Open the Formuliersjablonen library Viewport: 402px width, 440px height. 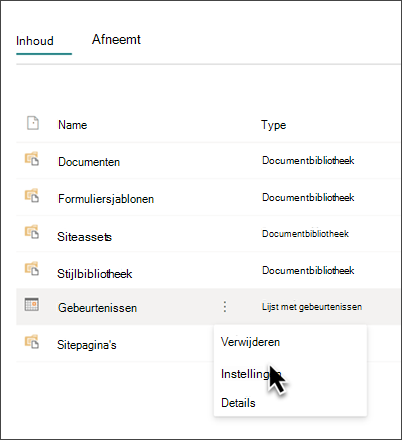point(106,199)
